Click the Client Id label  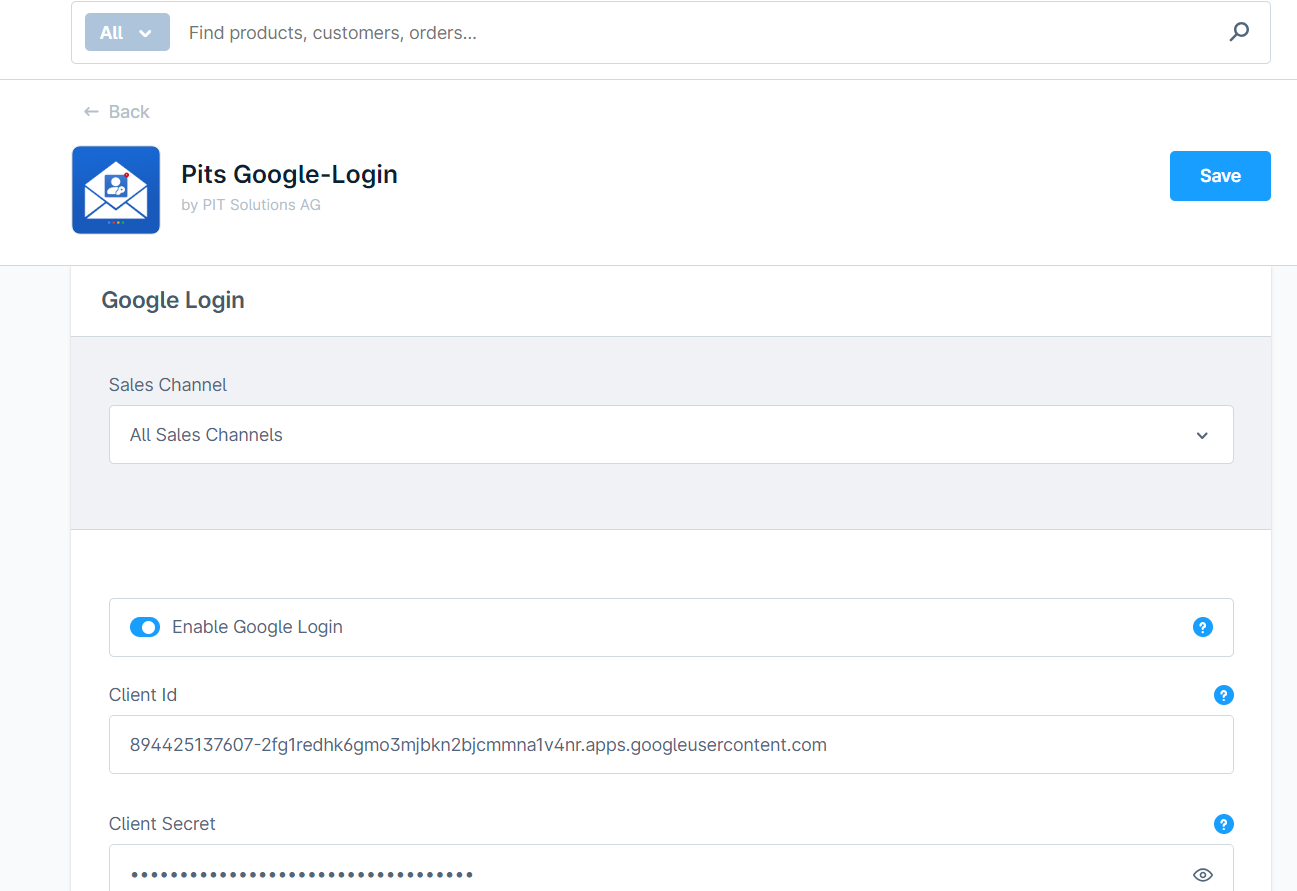(143, 695)
